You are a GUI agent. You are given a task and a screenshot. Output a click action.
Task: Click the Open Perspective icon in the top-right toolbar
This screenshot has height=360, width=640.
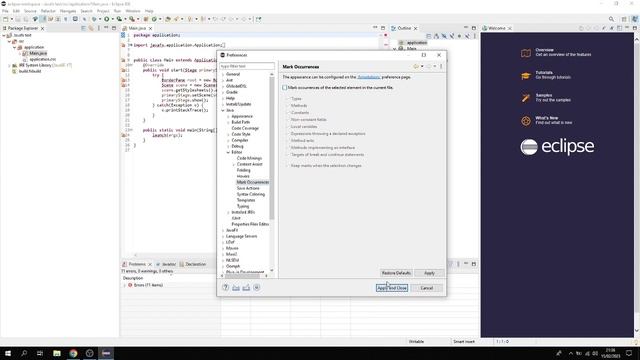(x=624, y=19)
